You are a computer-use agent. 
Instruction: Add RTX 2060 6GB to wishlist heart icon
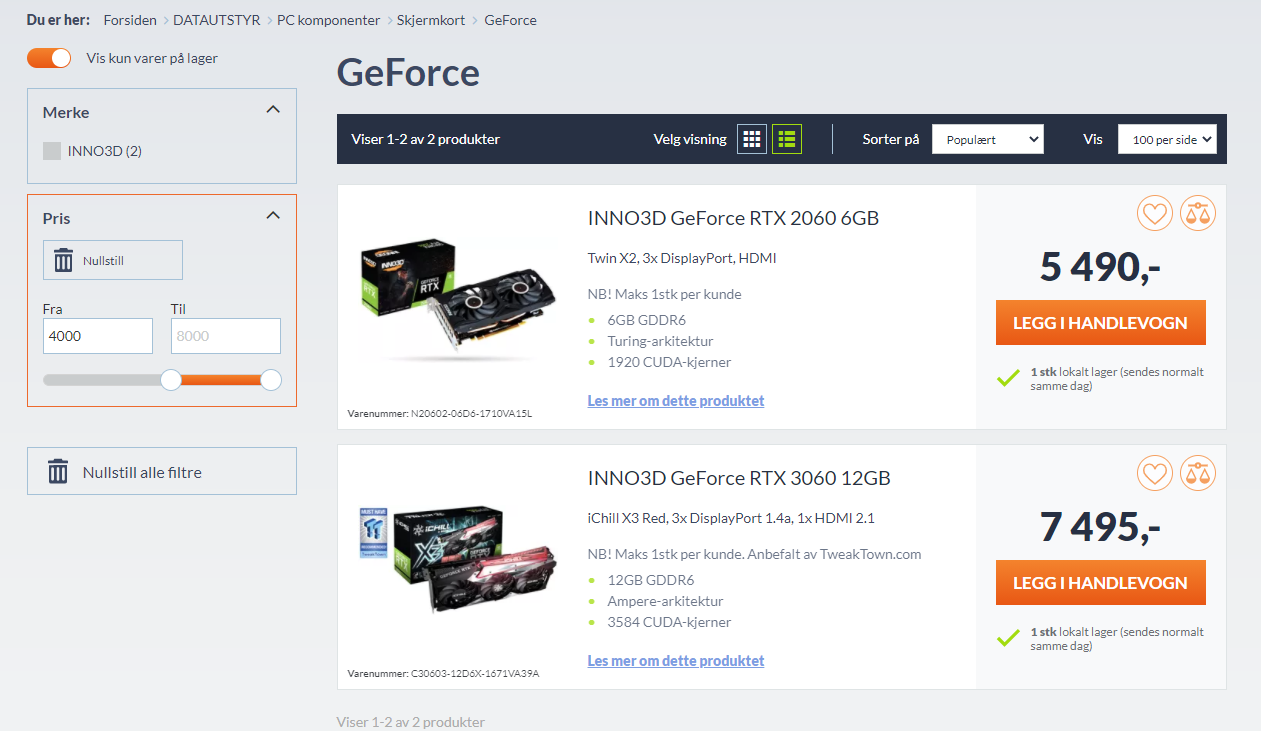[x=1155, y=213]
